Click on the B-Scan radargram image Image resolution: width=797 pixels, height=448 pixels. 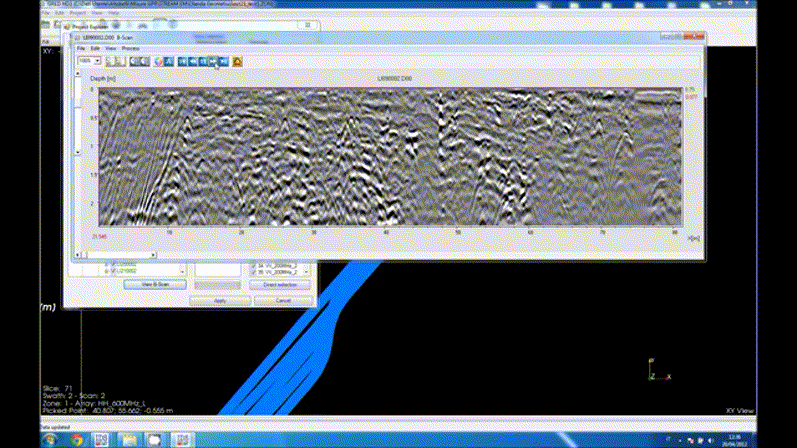(x=390, y=157)
